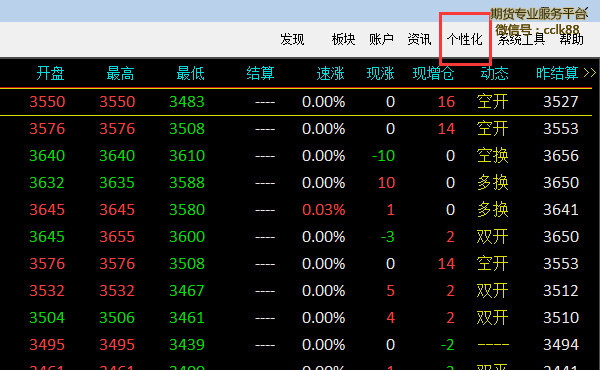The image size is (600, 370).
Task: Select the lowest price 3588
Action: pyautogui.click(x=187, y=183)
